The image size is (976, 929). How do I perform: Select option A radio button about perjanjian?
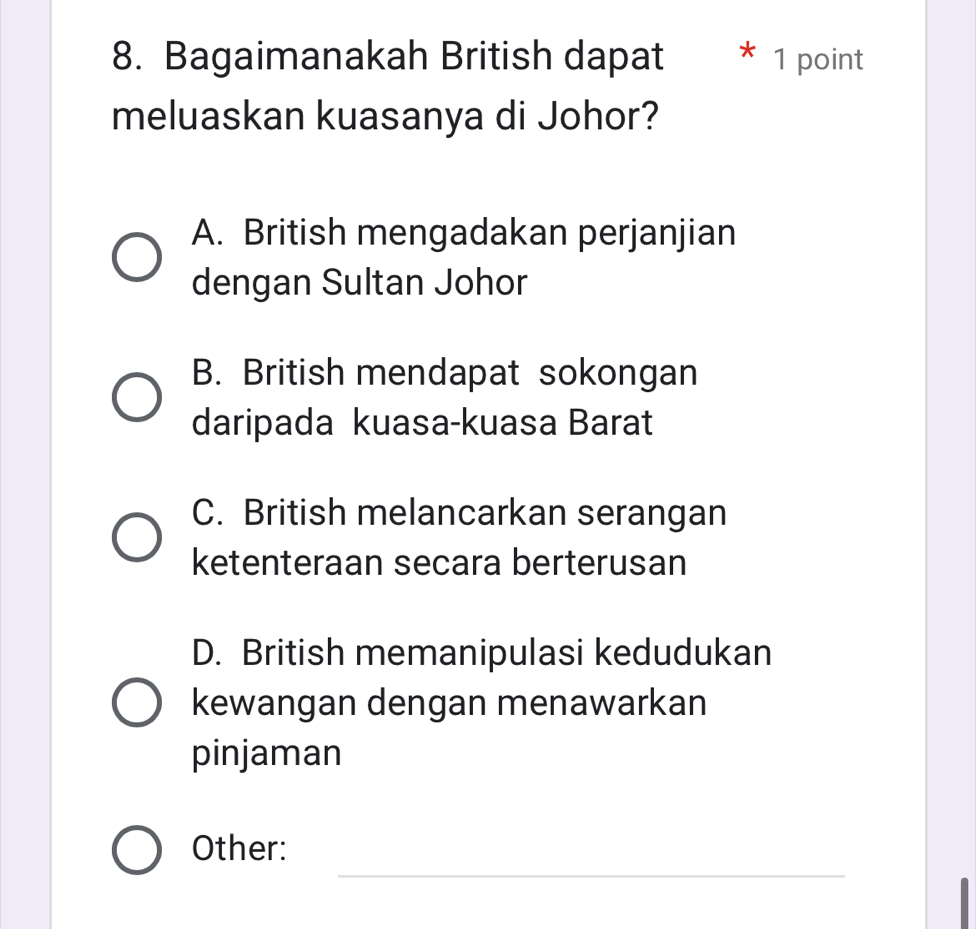pos(136,258)
